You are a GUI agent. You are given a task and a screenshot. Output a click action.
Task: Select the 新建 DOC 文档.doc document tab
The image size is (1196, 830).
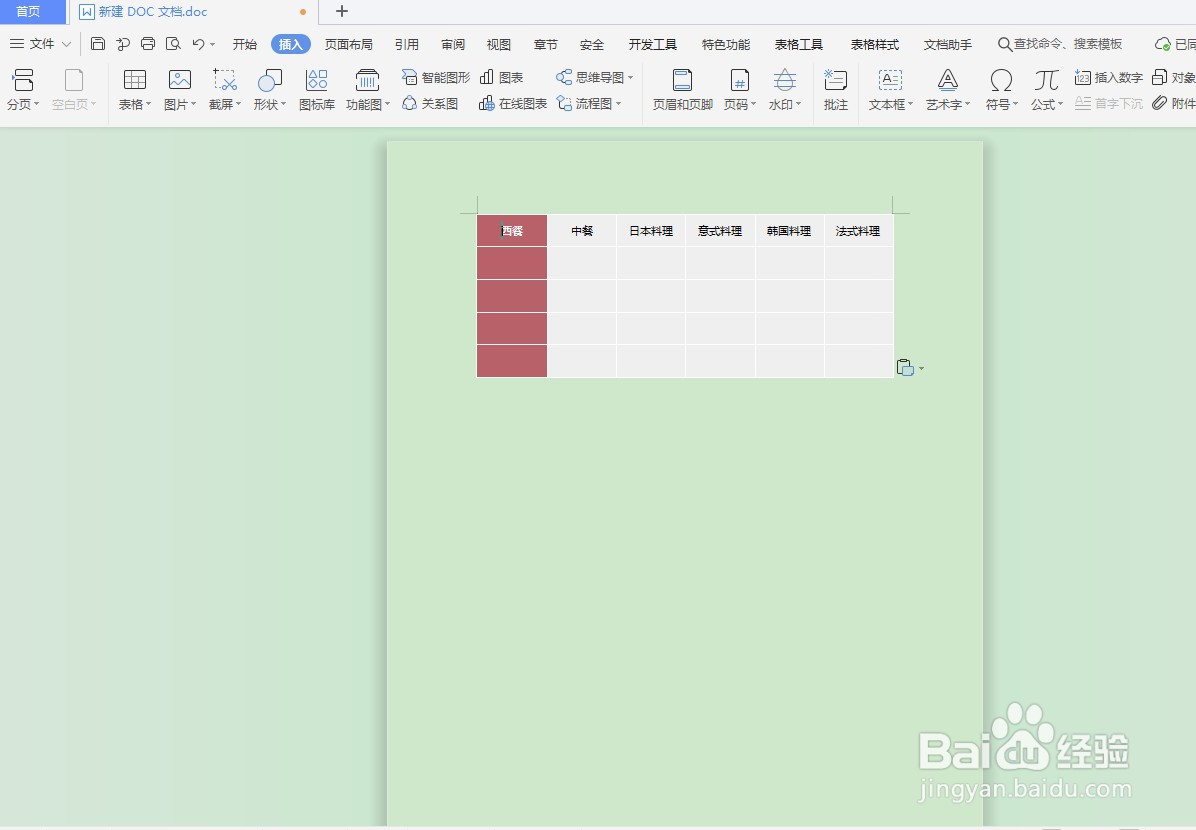195,11
